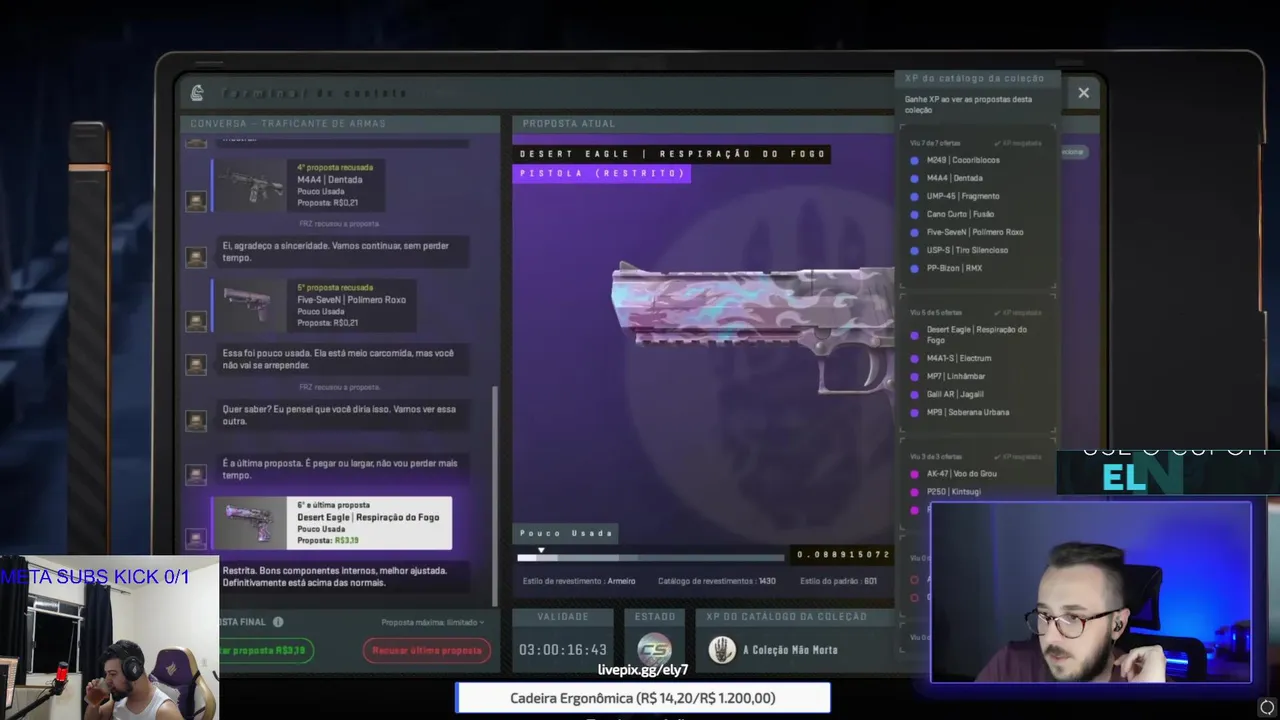
Task: Select MP9 | Soberana Urbana in catalog list
Action: tap(960, 412)
